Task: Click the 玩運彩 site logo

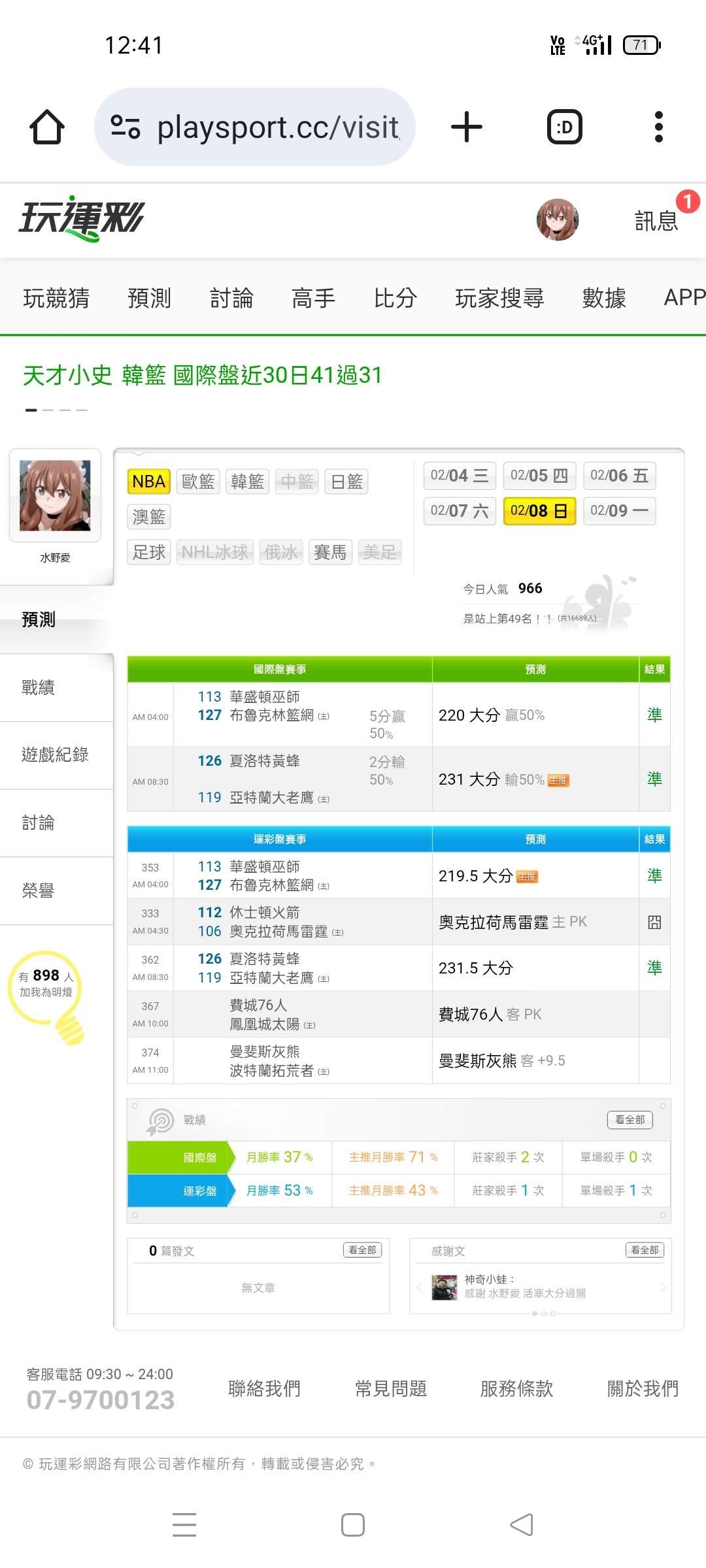Action: (82, 219)
